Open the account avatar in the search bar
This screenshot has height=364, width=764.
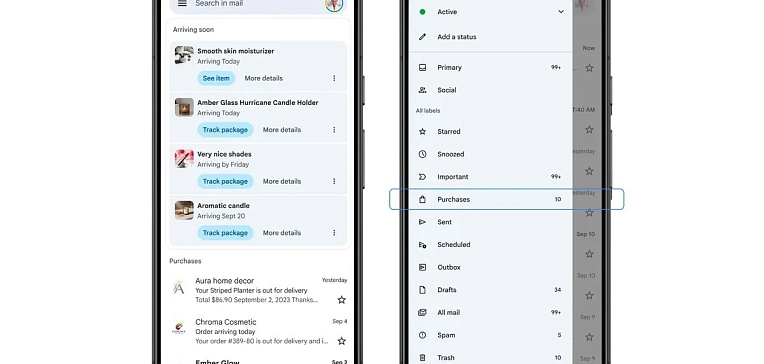click(x=334, y=4)
